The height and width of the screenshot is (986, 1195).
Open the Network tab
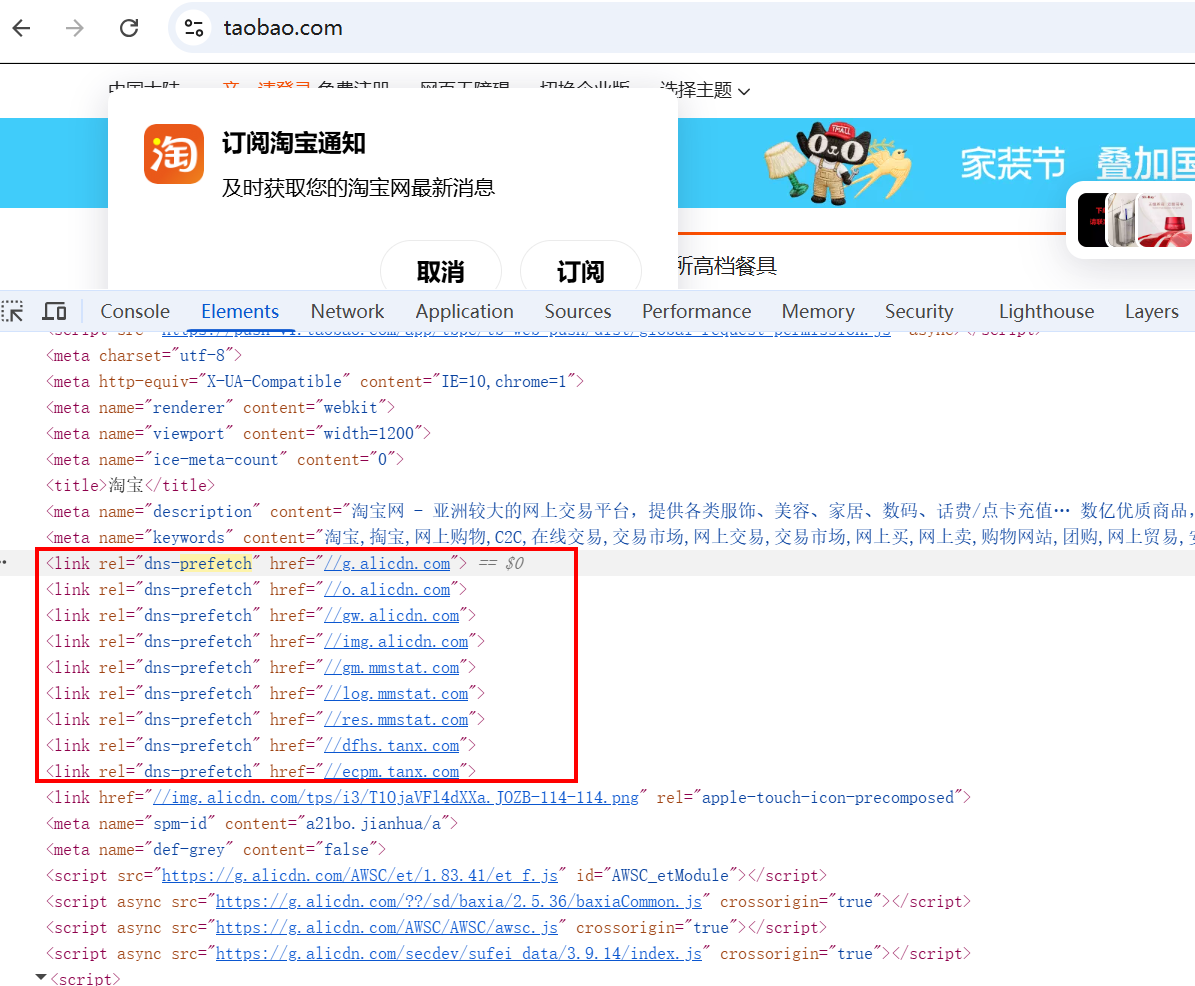tap(348, 311)
